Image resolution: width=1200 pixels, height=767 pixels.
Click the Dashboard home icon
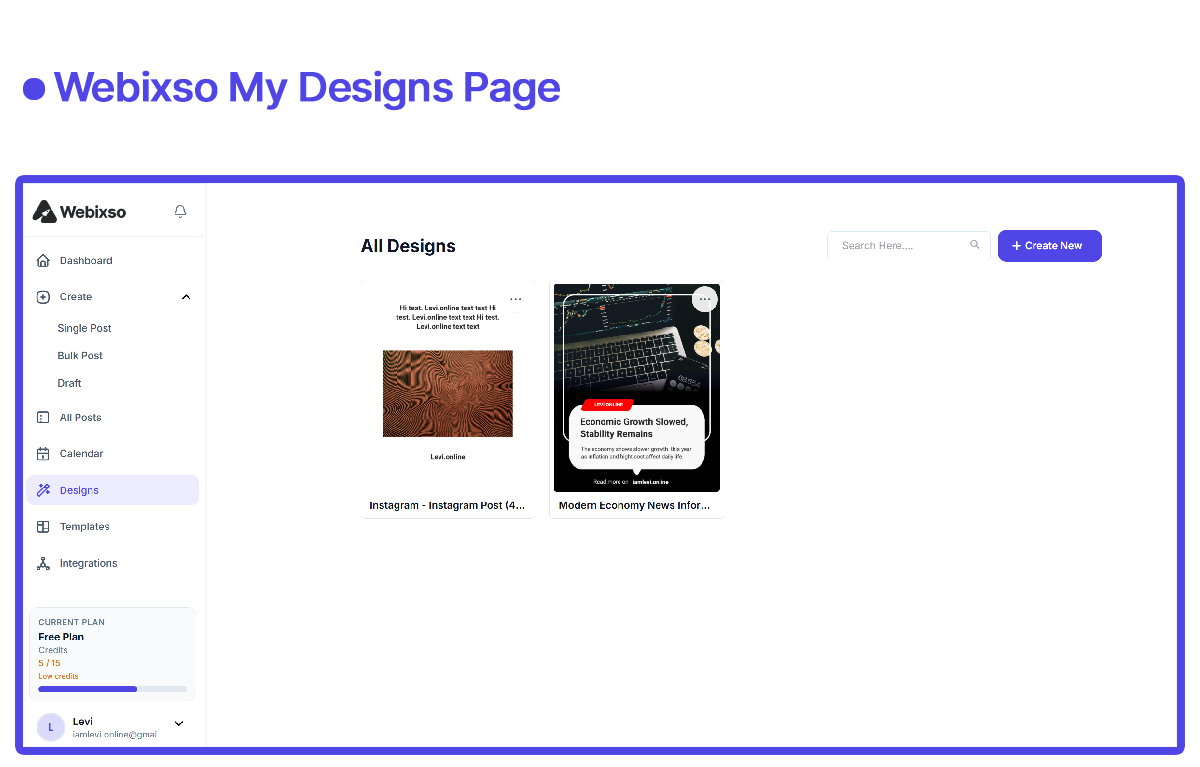tap(43, 261)
